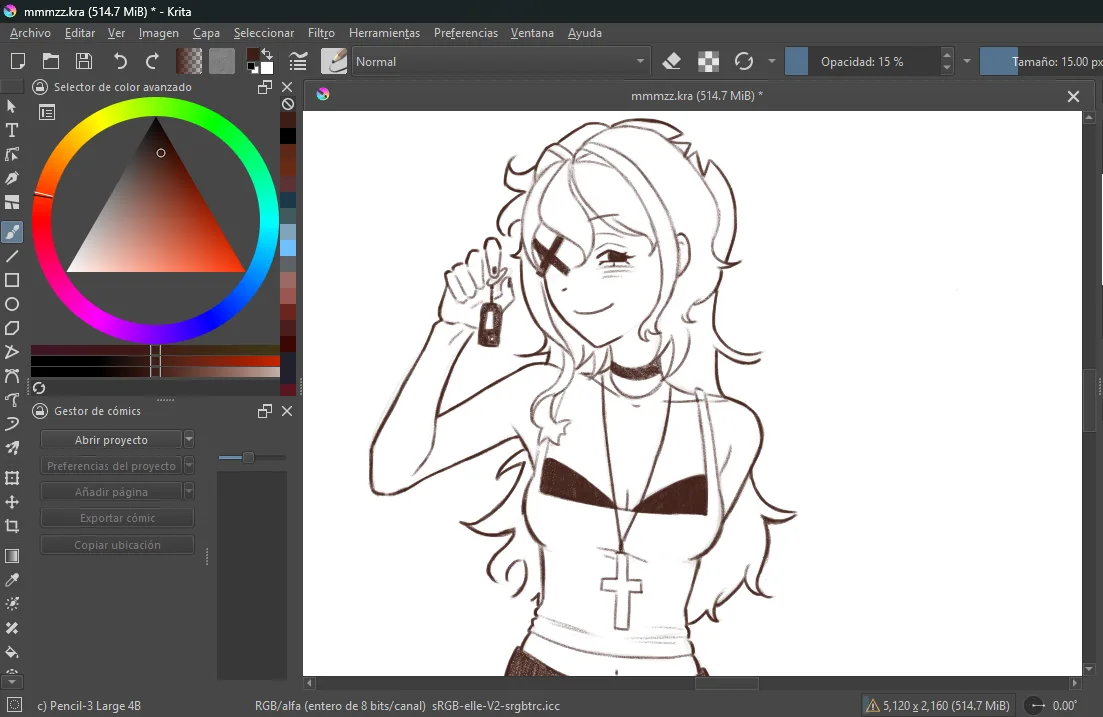1103x717 pixels.
Task: Open the Herramientas menu
Action: point(384,32)
